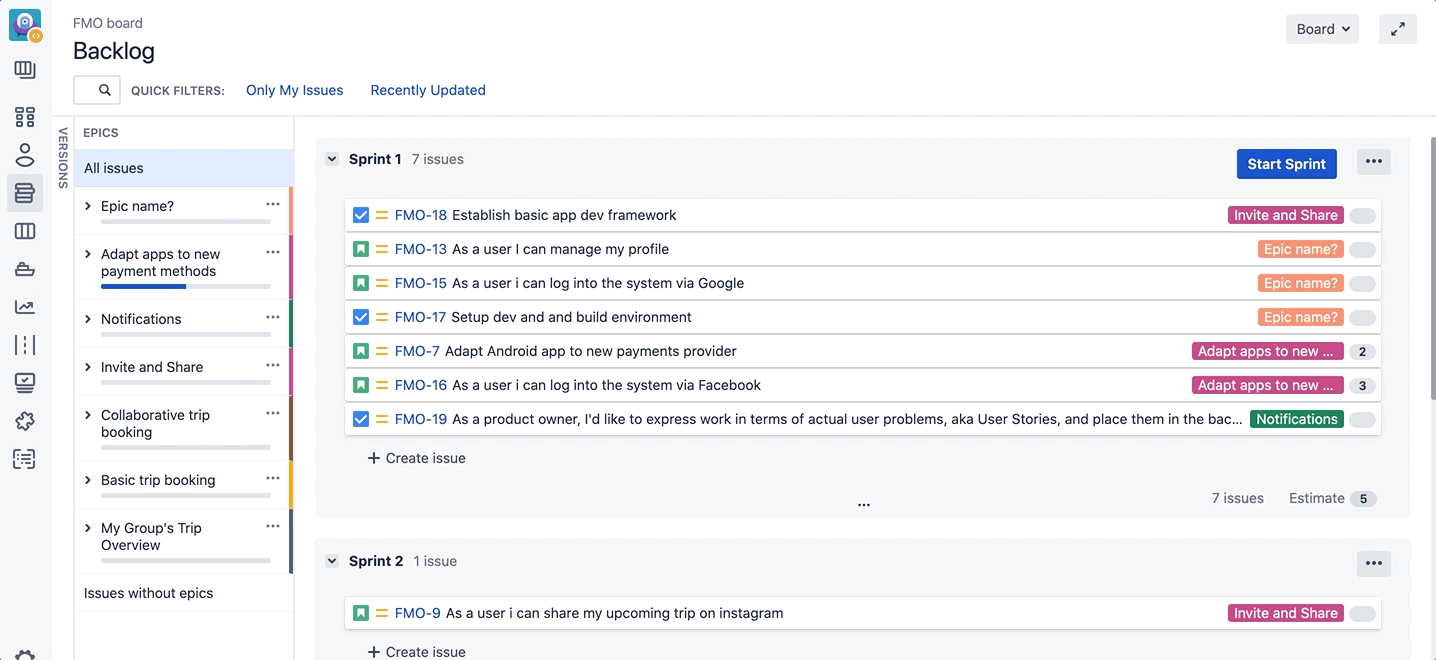Click the pink Invite and Share label on FMO-18
The width and height of the screenshot is (1436, 660).
click(1285, 215)
